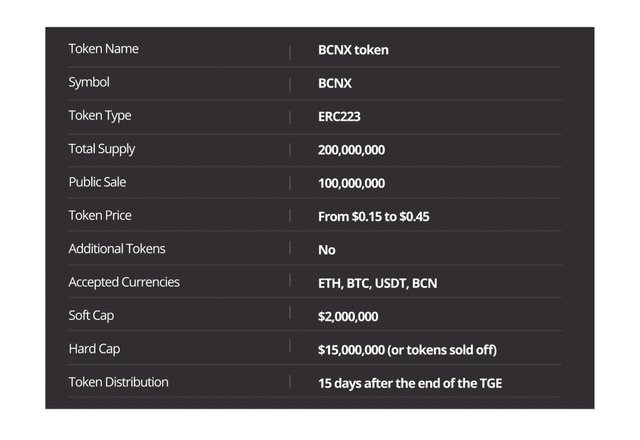This screenshot has height=440, width=640.
Task: Select the BCNX token value
Action: [354, 50]
